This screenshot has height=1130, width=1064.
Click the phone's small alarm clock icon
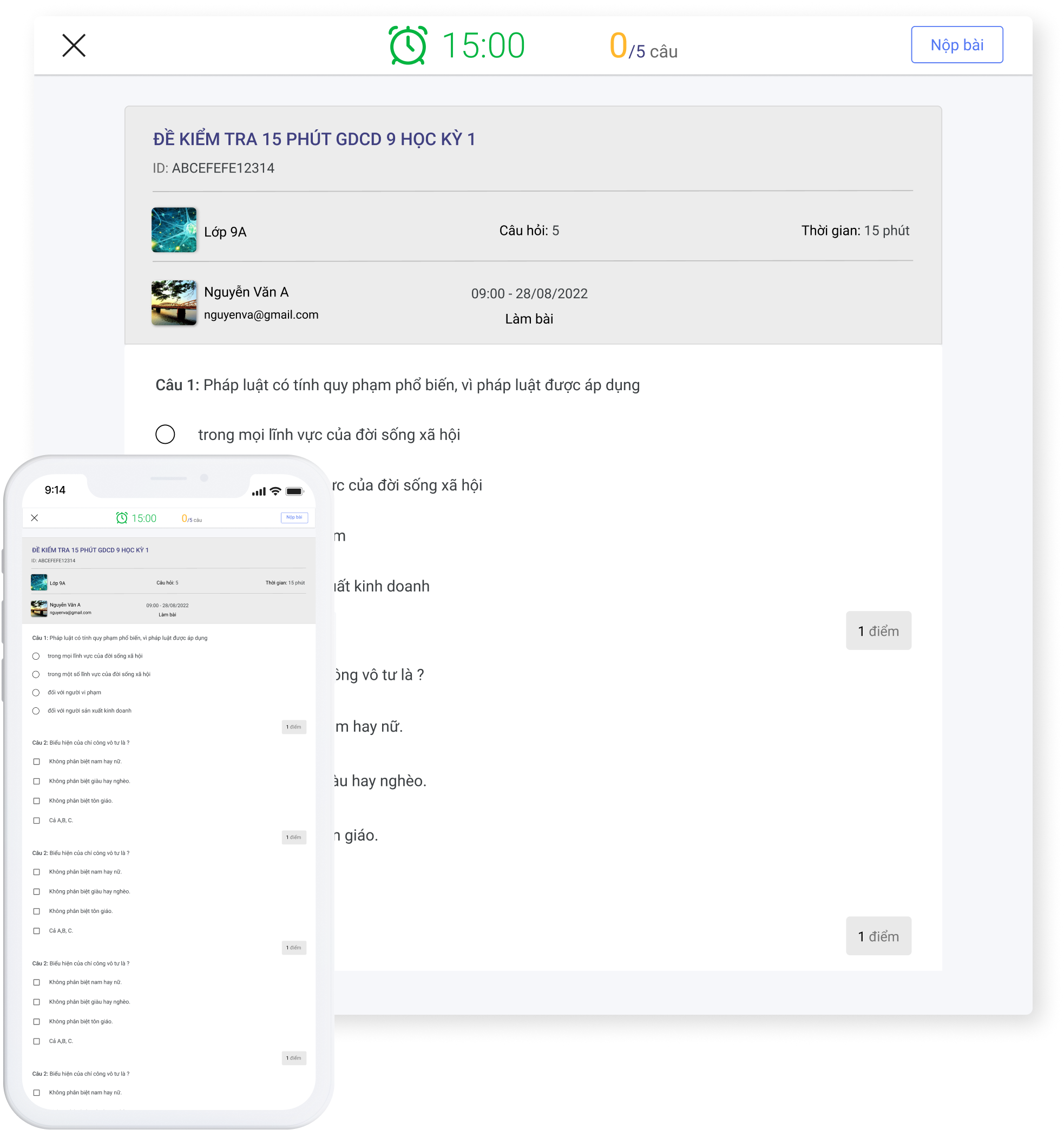(x=122, y=518)
